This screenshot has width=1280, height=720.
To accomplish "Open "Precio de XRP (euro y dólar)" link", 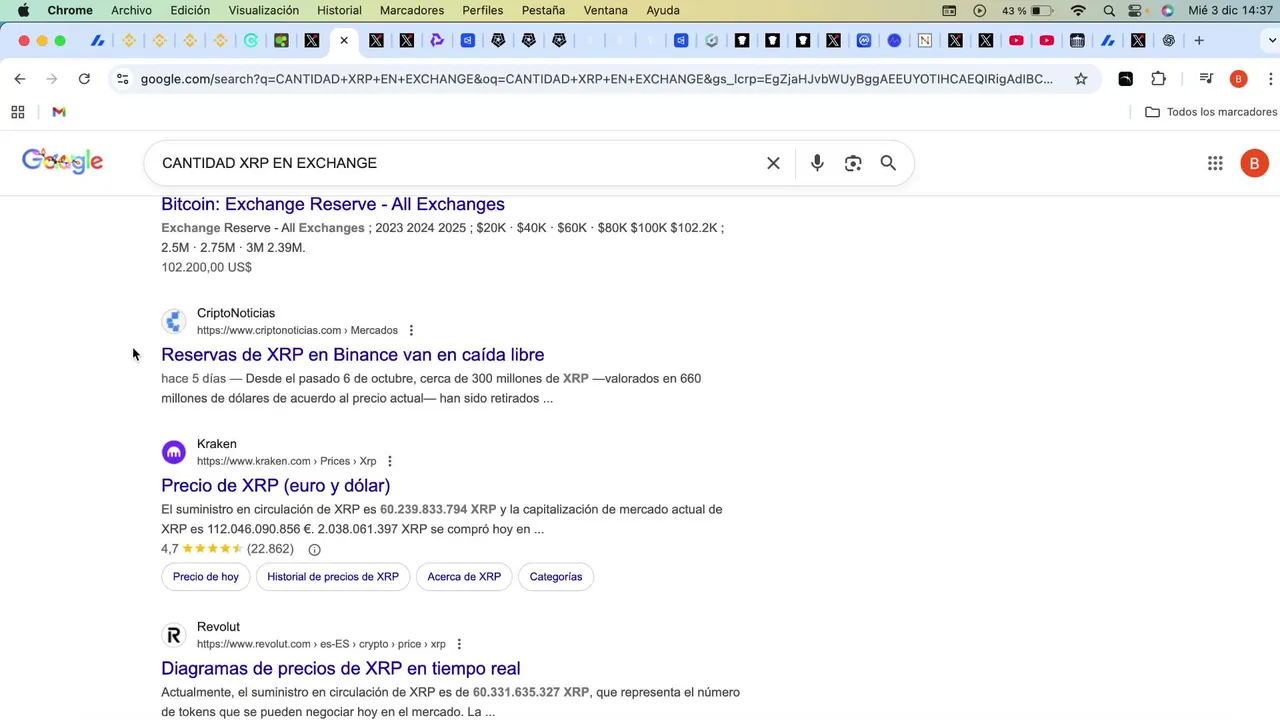I will (276, 486).
